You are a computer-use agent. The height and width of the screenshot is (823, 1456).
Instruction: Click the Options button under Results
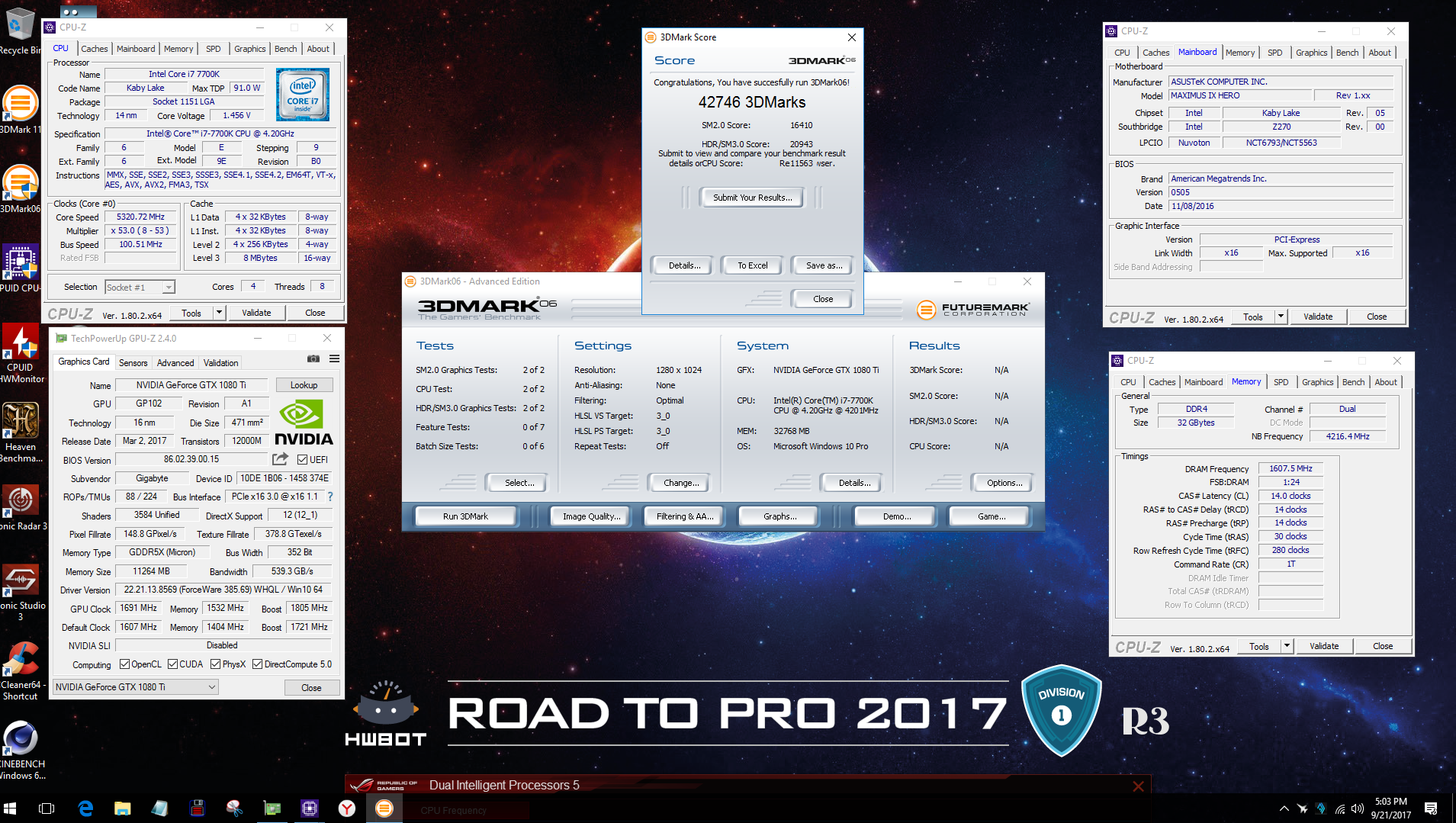[1004, 483]
